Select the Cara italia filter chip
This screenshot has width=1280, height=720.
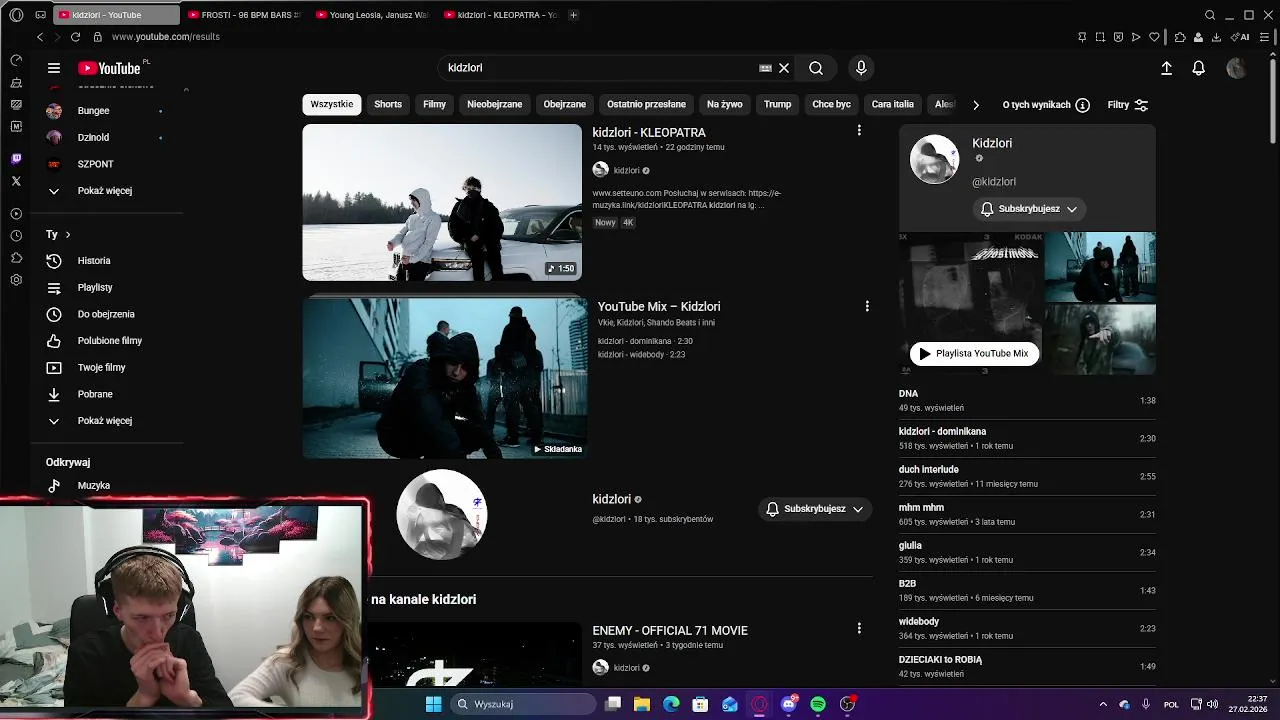pyautogui.click(x=892, y=104)
